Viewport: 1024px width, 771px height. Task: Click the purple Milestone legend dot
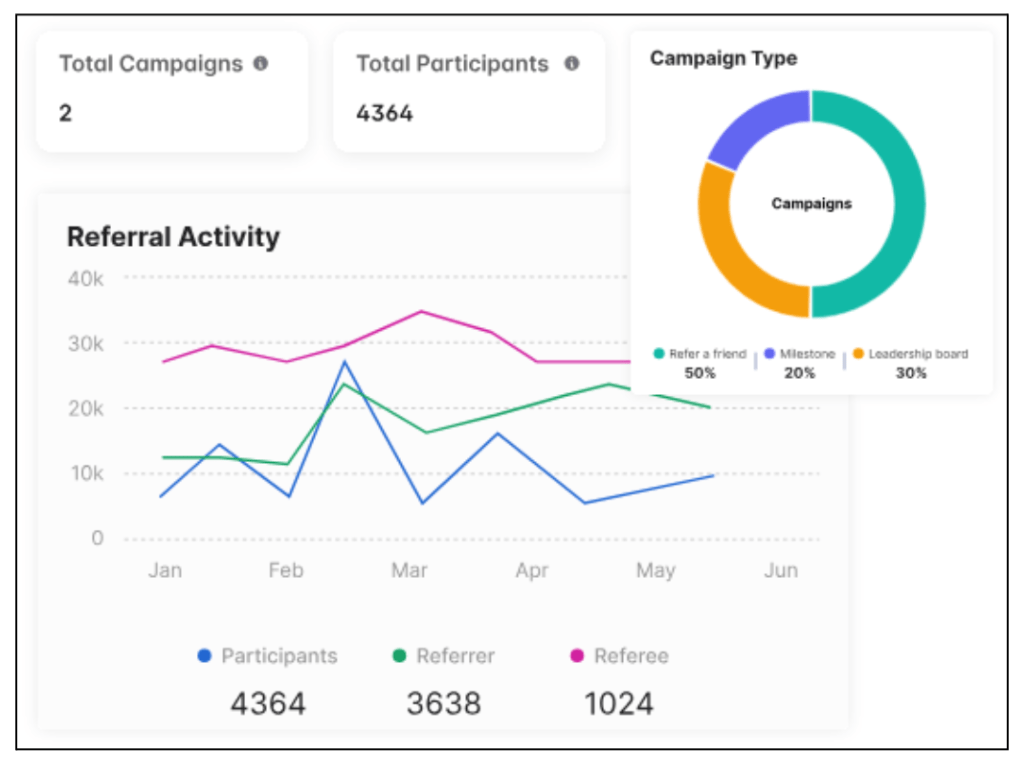769,354
